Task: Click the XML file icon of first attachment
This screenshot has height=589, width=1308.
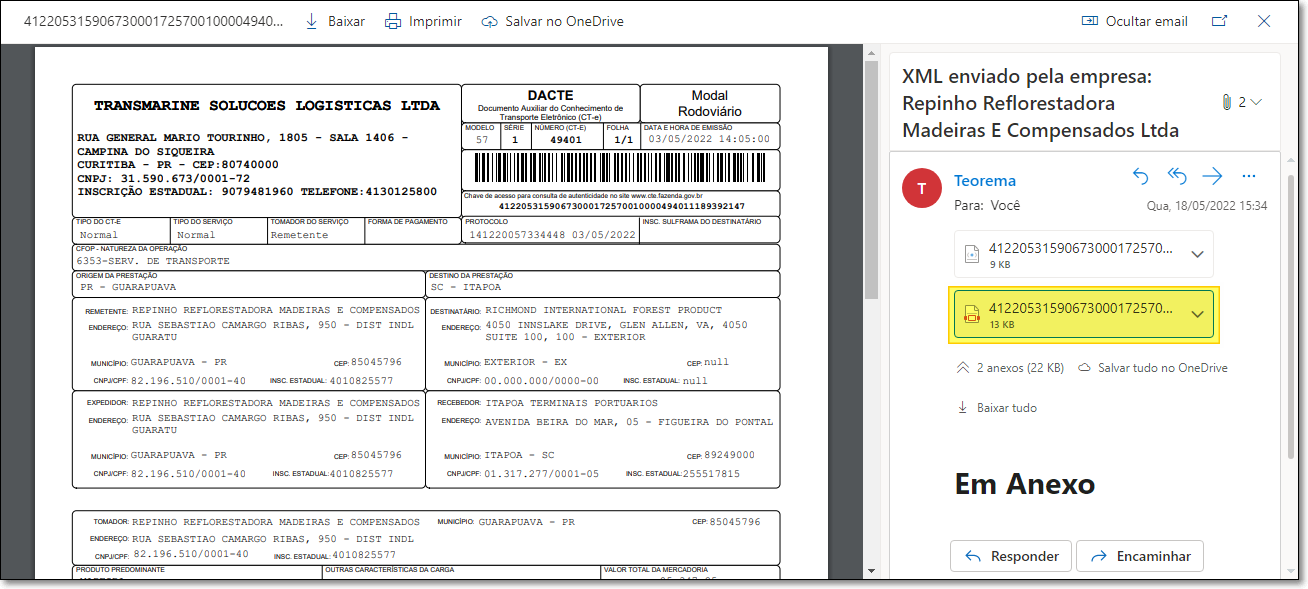Action: [971, 254]
